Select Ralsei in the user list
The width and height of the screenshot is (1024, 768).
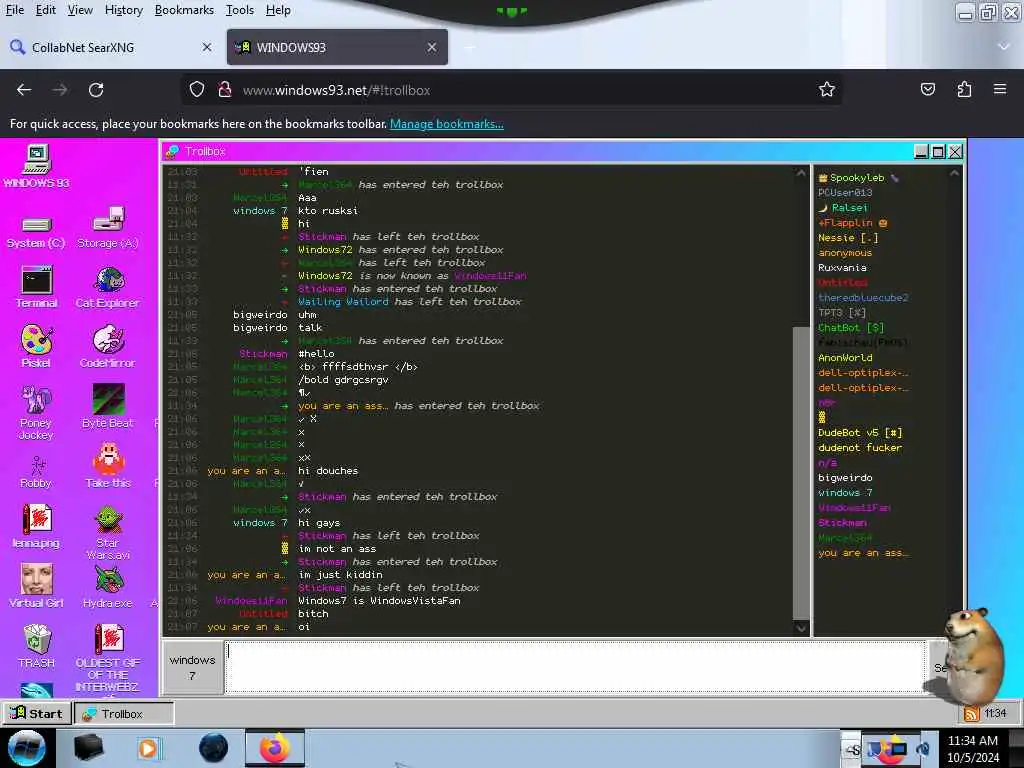(849, 208)
